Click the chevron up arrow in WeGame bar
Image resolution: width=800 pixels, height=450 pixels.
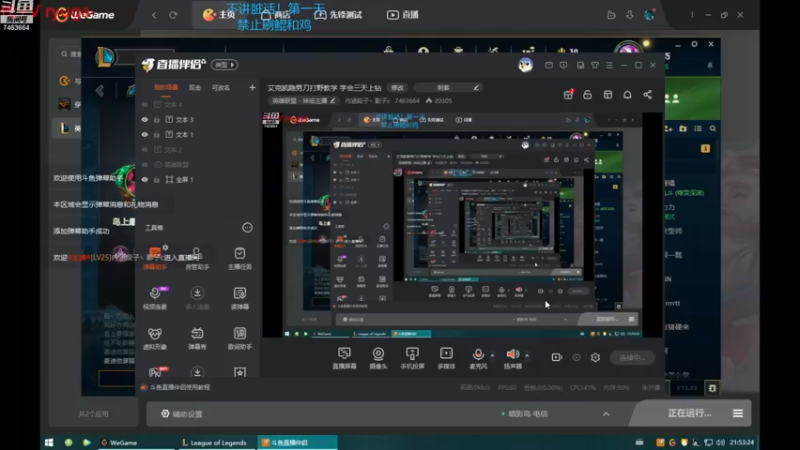tap(606, 414)
